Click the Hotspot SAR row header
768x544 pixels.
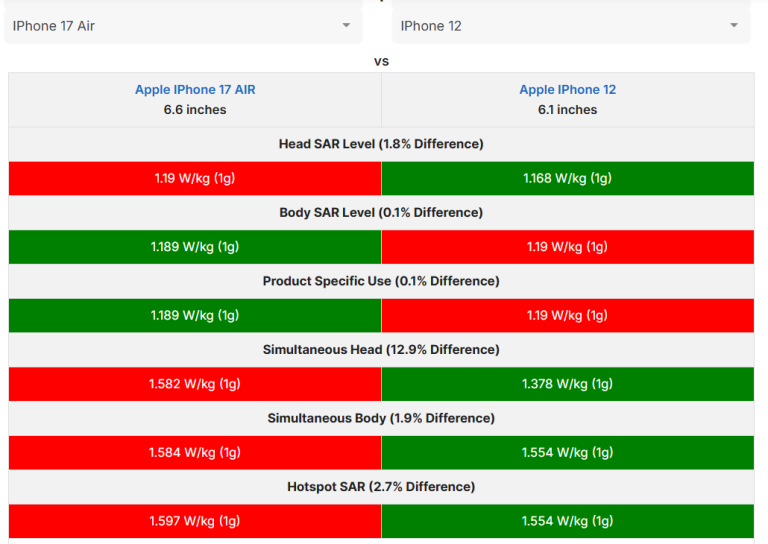tap(381, 486)
